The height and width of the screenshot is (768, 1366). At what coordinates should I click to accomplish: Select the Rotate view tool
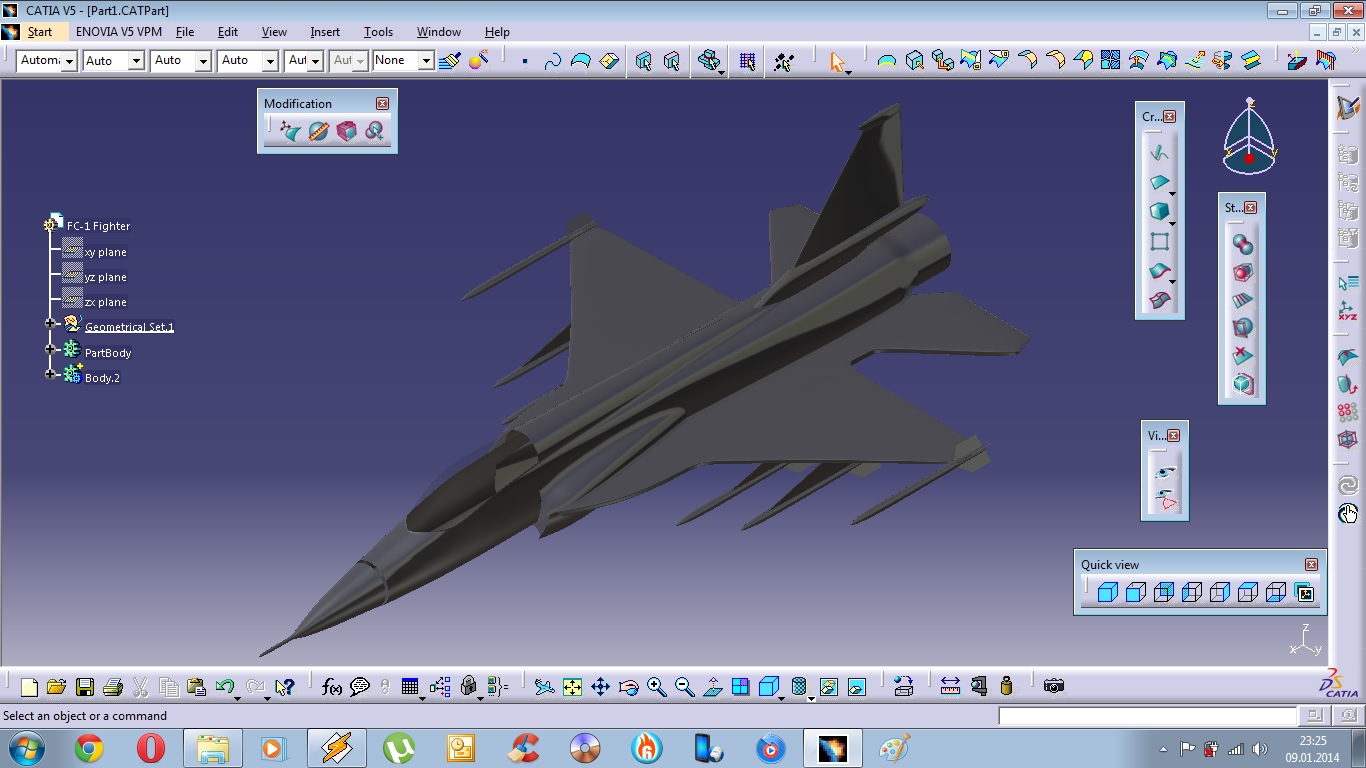[628, 687]
